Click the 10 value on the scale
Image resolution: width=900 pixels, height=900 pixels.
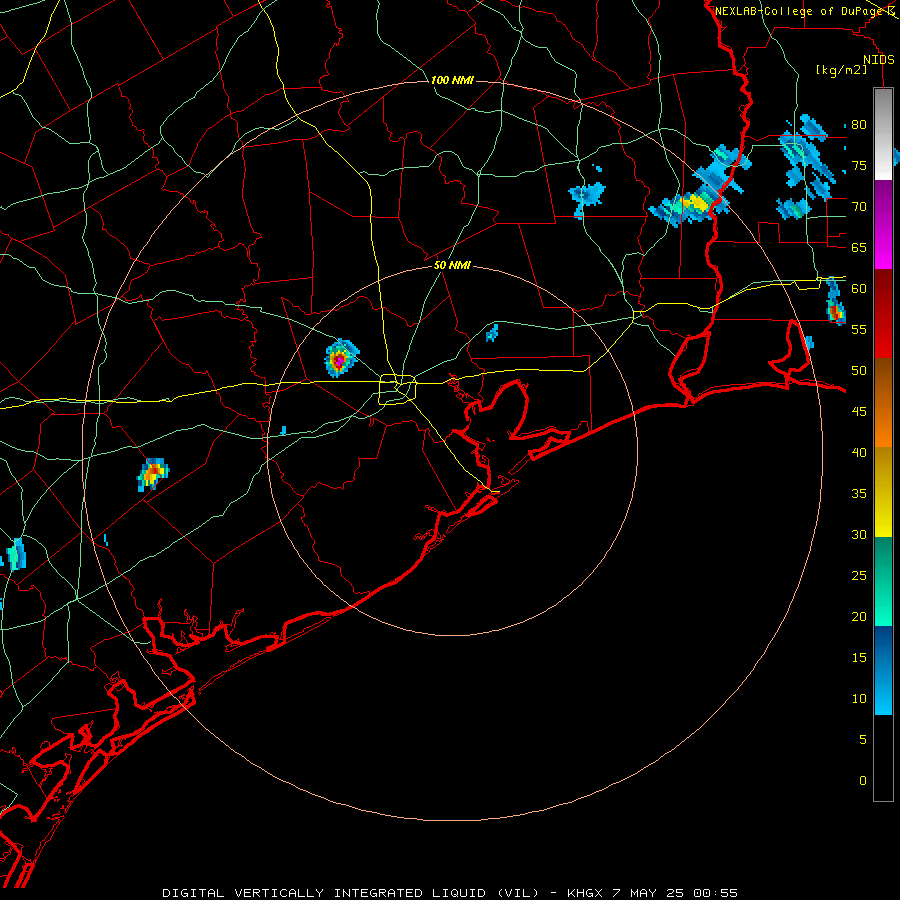point(859,699)
